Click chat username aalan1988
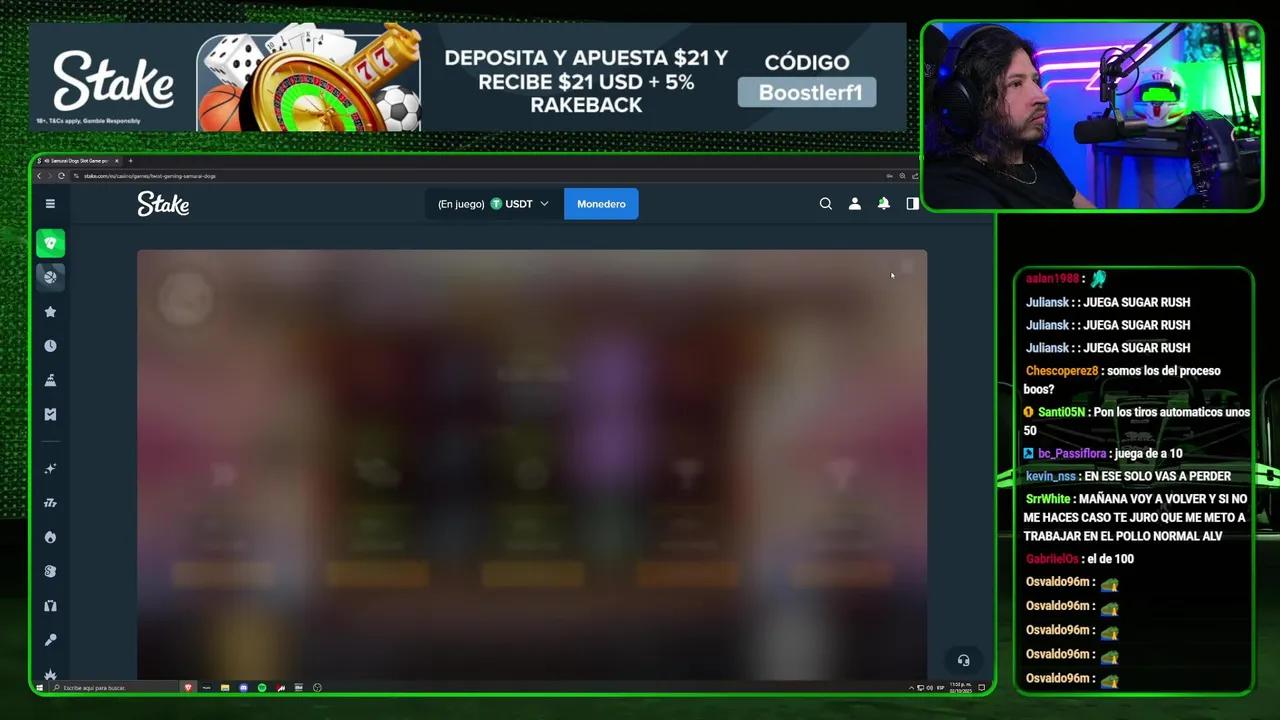 click(x=1052, y=279)
